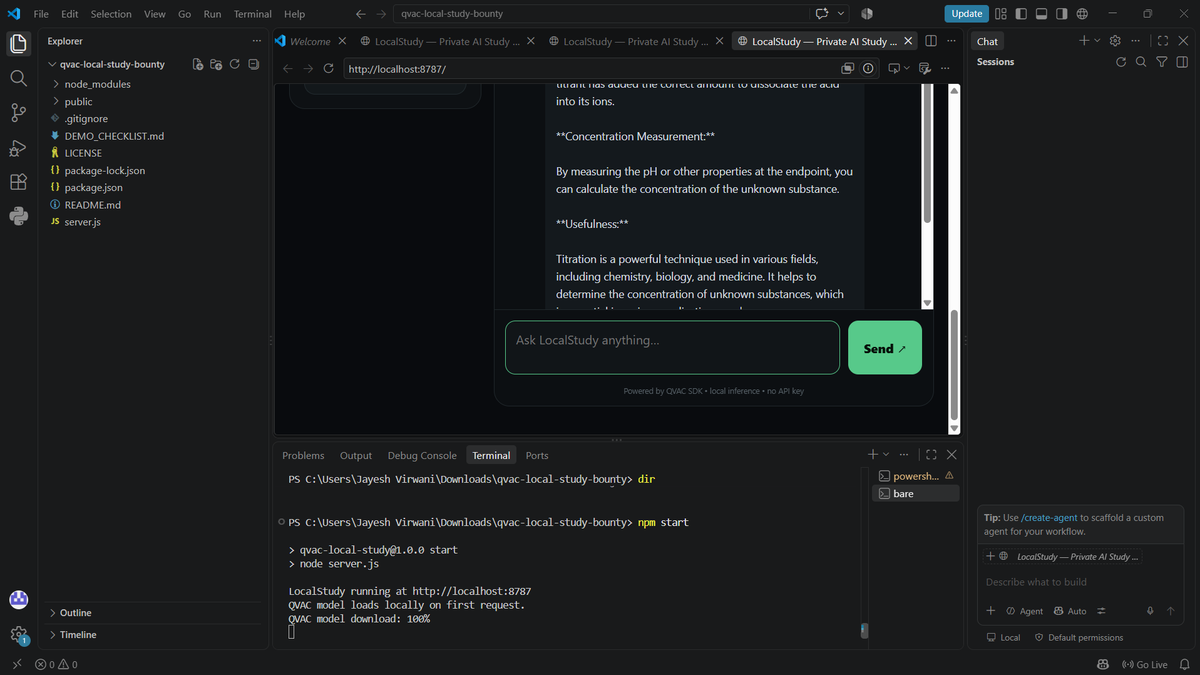Filter the chat Sessions

(1161, 62)
